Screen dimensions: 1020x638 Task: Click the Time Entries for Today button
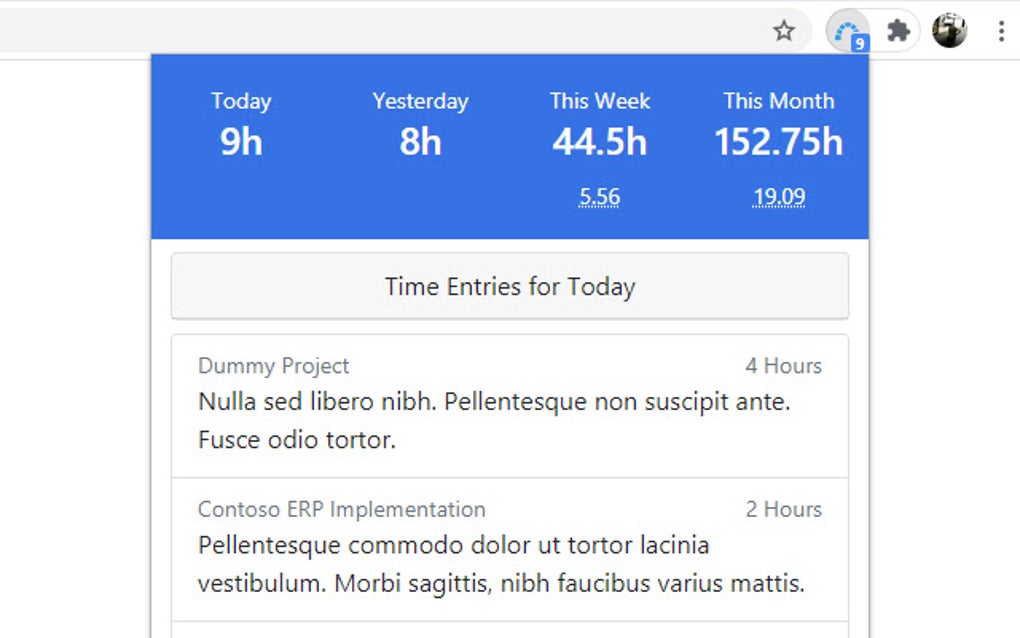[510, 287]
